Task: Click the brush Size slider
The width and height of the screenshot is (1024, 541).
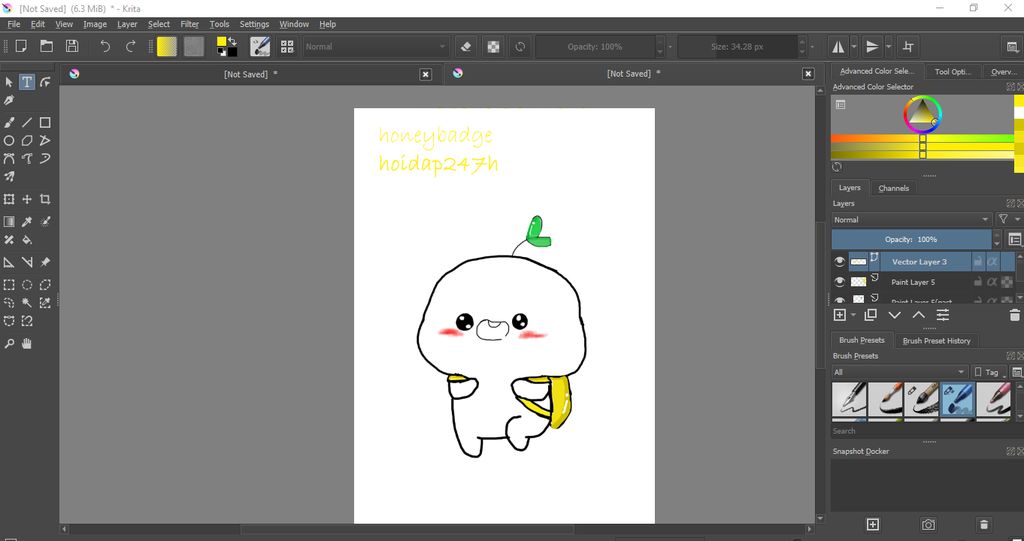Action: click(737, 46)
